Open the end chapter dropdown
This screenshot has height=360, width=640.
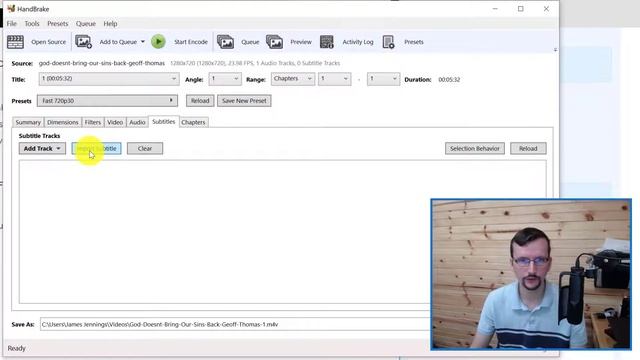[x=383, y=79]
